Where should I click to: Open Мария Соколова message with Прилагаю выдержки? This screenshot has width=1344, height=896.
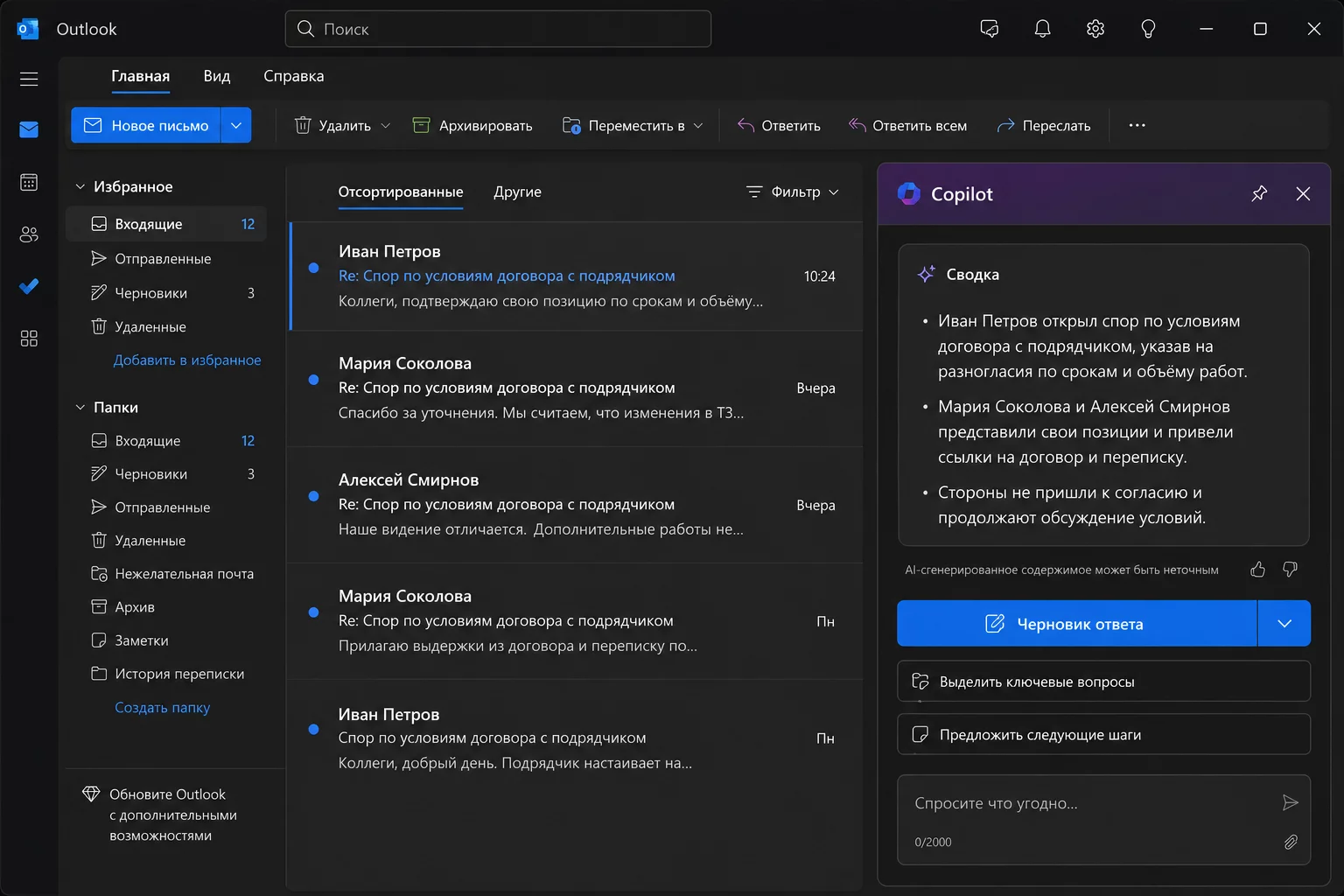coord(576,621)
